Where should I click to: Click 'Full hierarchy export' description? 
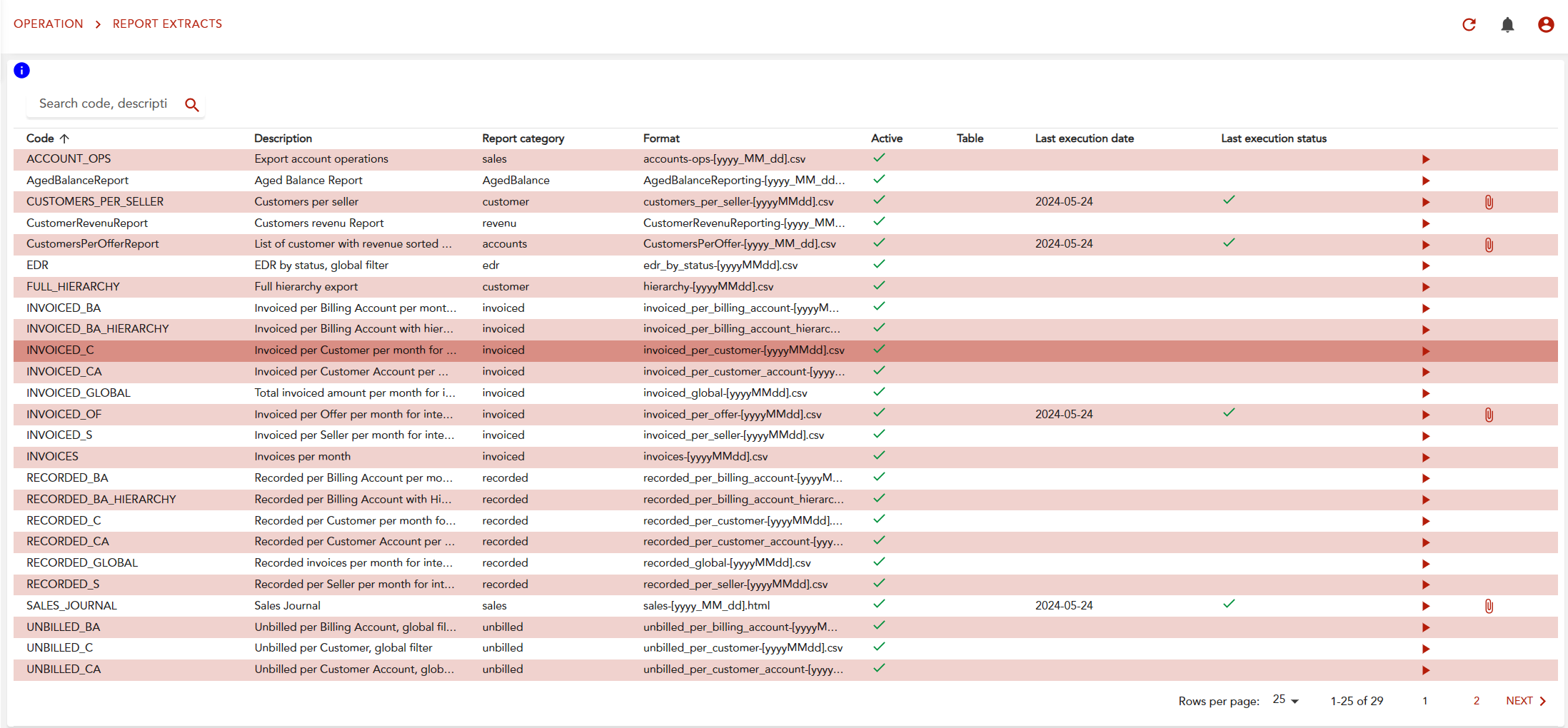pyautogui.click(x=306, y=287)
